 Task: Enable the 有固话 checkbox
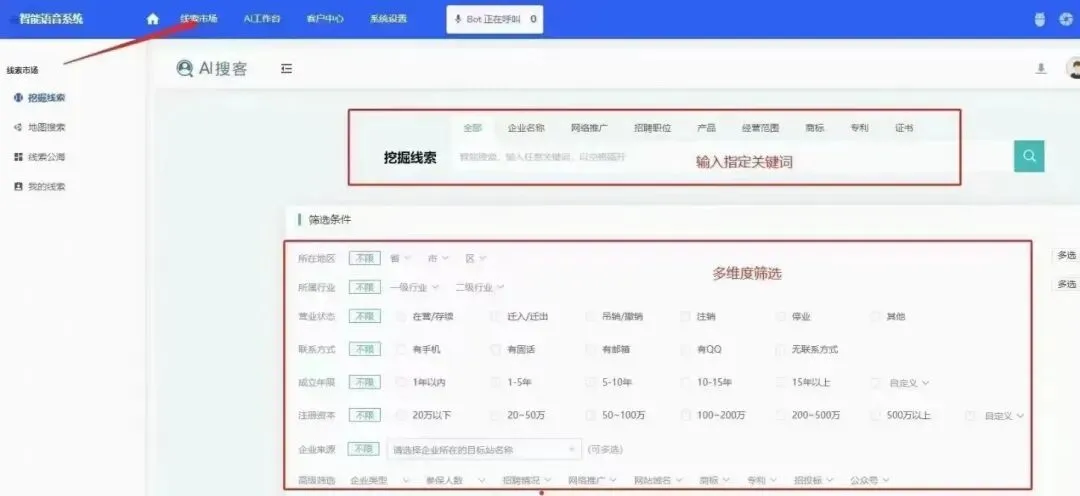pyautogui.click(x=495, y=349)
